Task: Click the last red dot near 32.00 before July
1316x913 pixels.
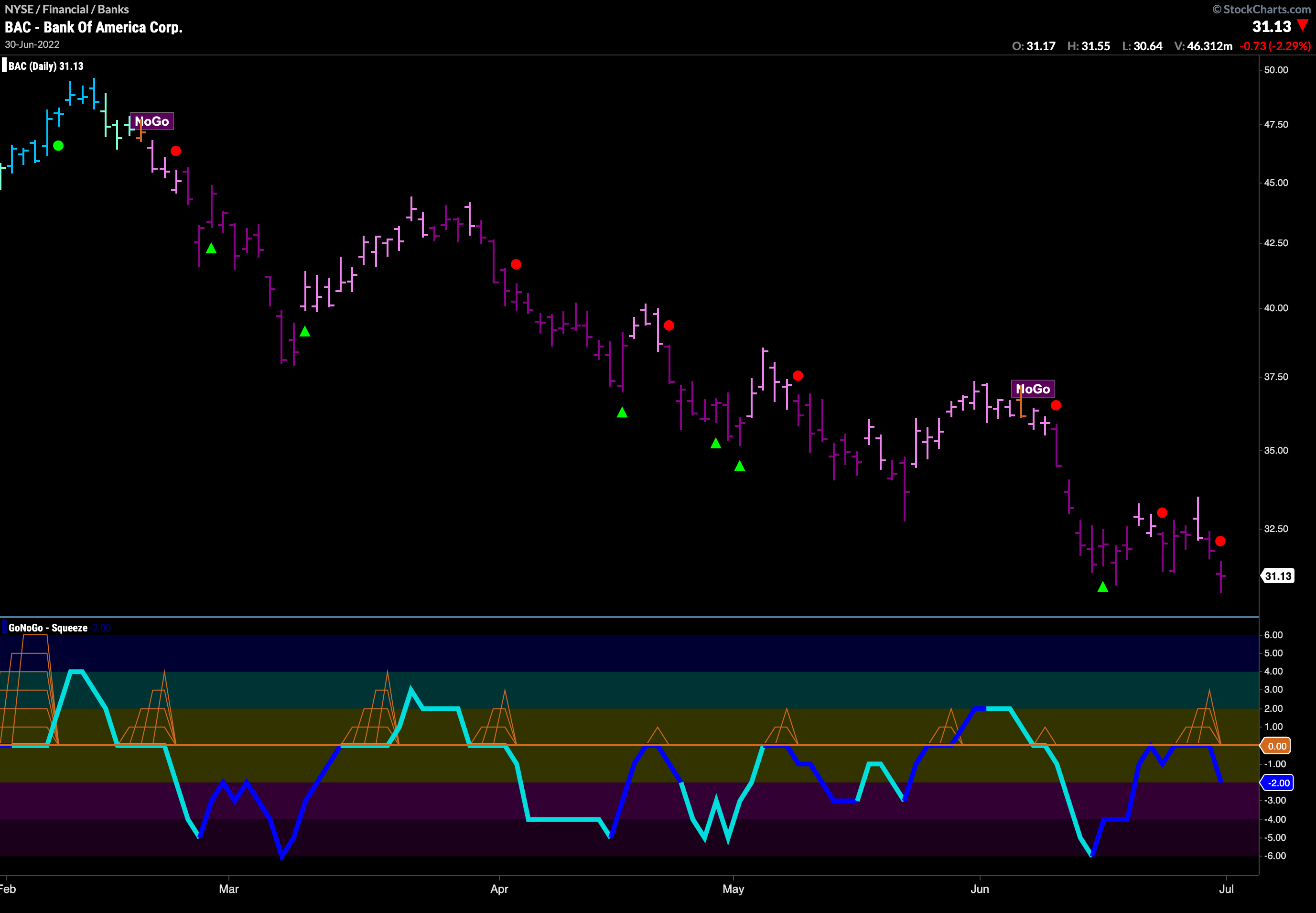Action: click(1220, 541)
